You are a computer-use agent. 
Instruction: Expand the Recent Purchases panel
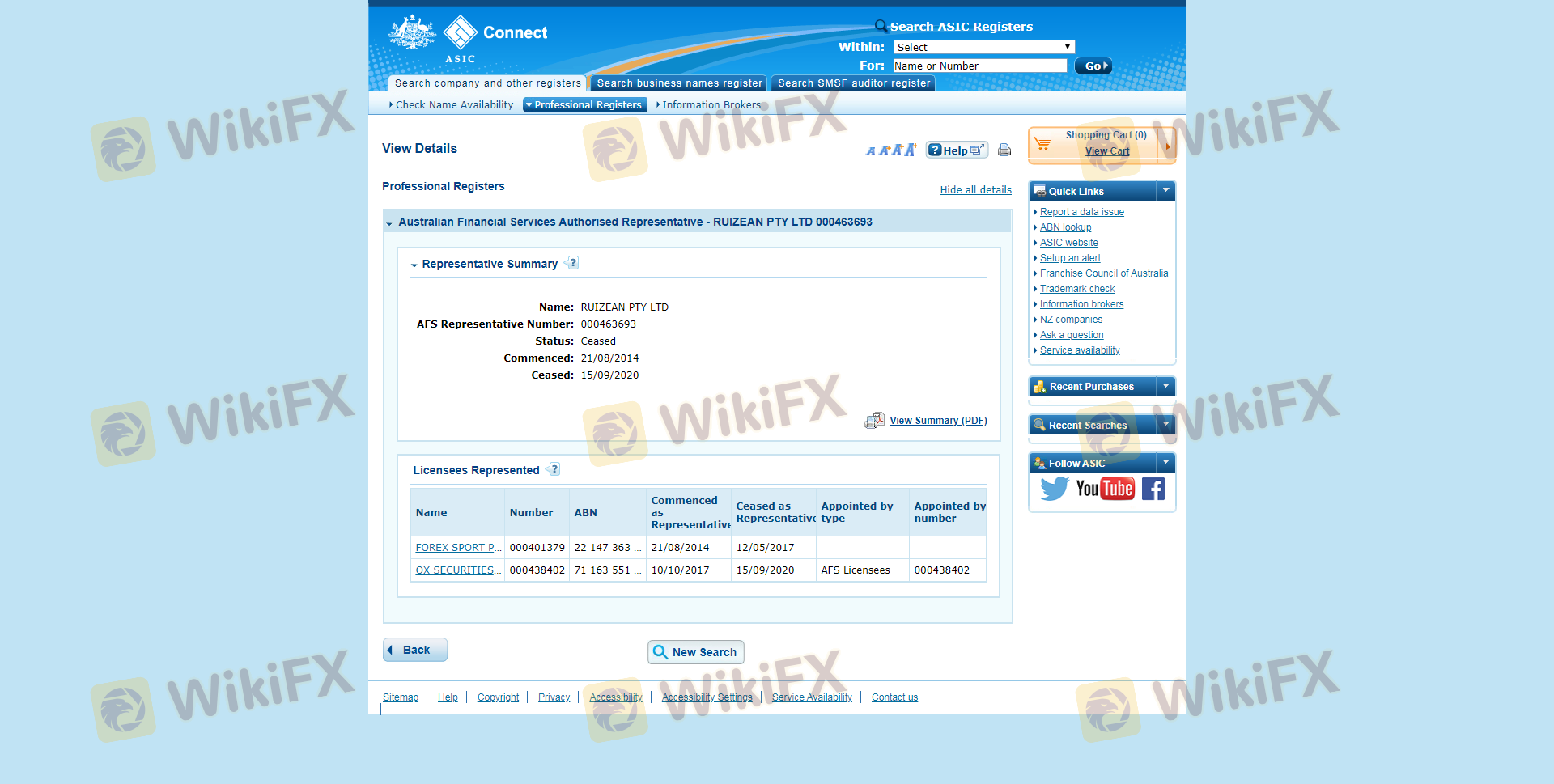click(1165, 387)
